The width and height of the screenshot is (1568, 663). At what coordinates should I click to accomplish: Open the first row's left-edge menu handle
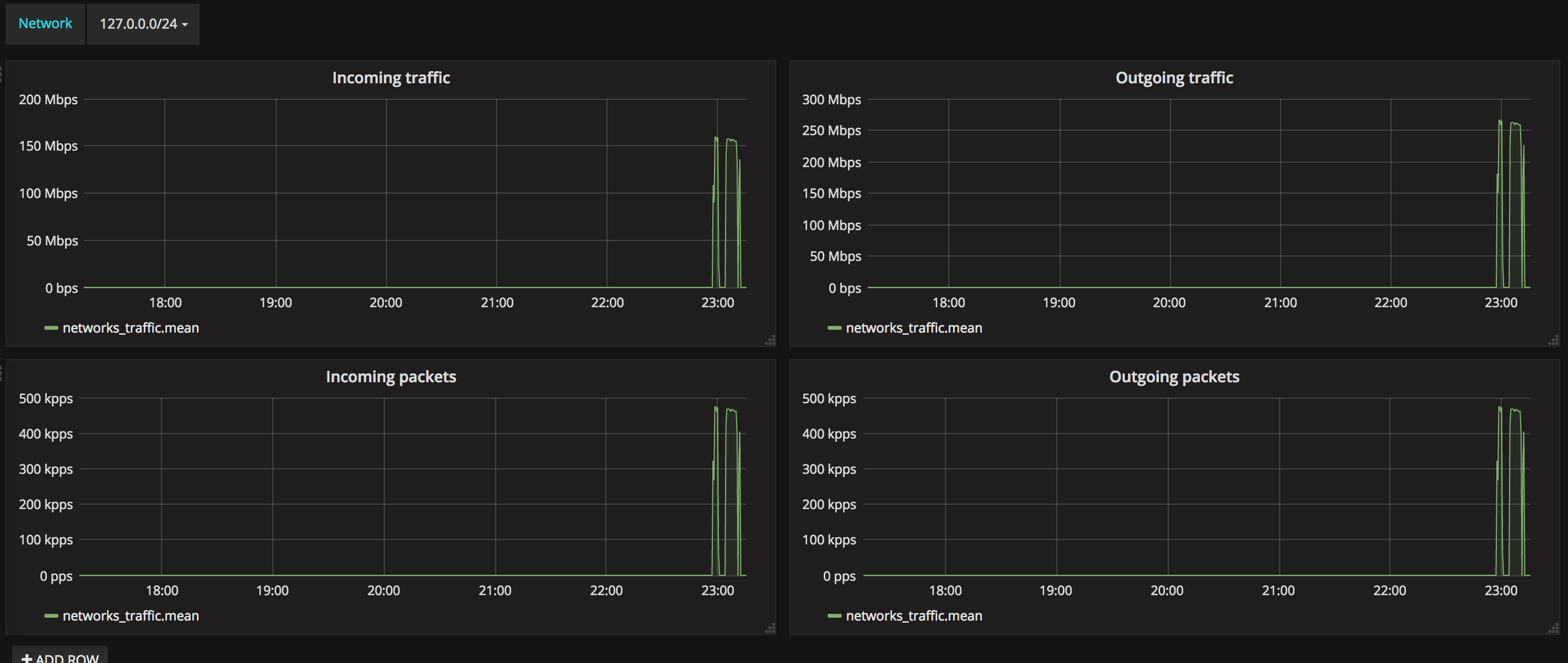tap(1, 74)
